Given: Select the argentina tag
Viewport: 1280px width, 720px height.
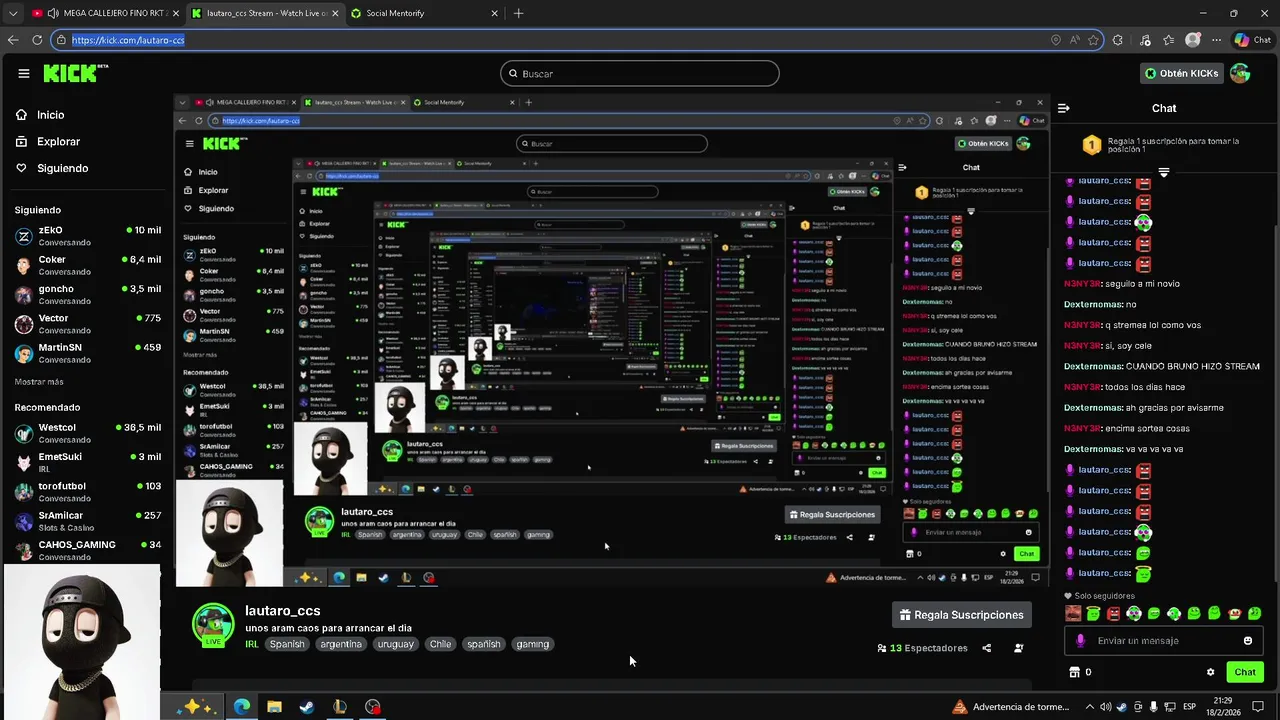Looking at the screenshot, I should click(x=341, y=644).
